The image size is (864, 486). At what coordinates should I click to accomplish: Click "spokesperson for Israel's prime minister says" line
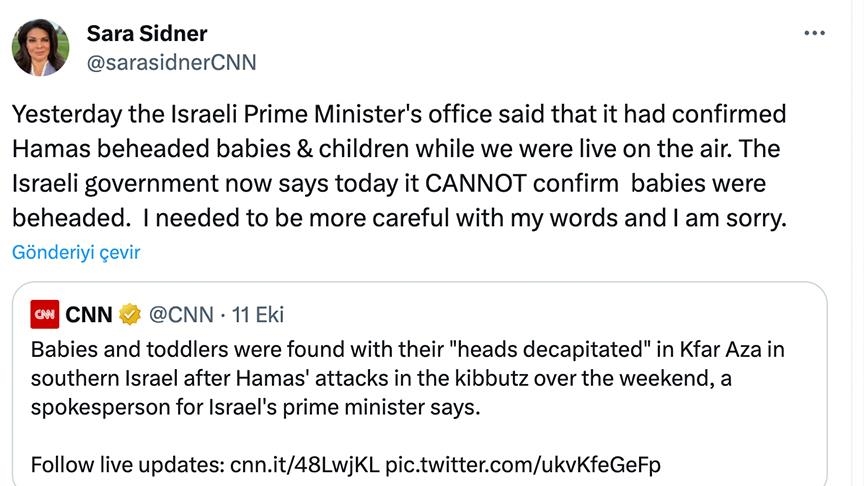click(x=255, y=409)
